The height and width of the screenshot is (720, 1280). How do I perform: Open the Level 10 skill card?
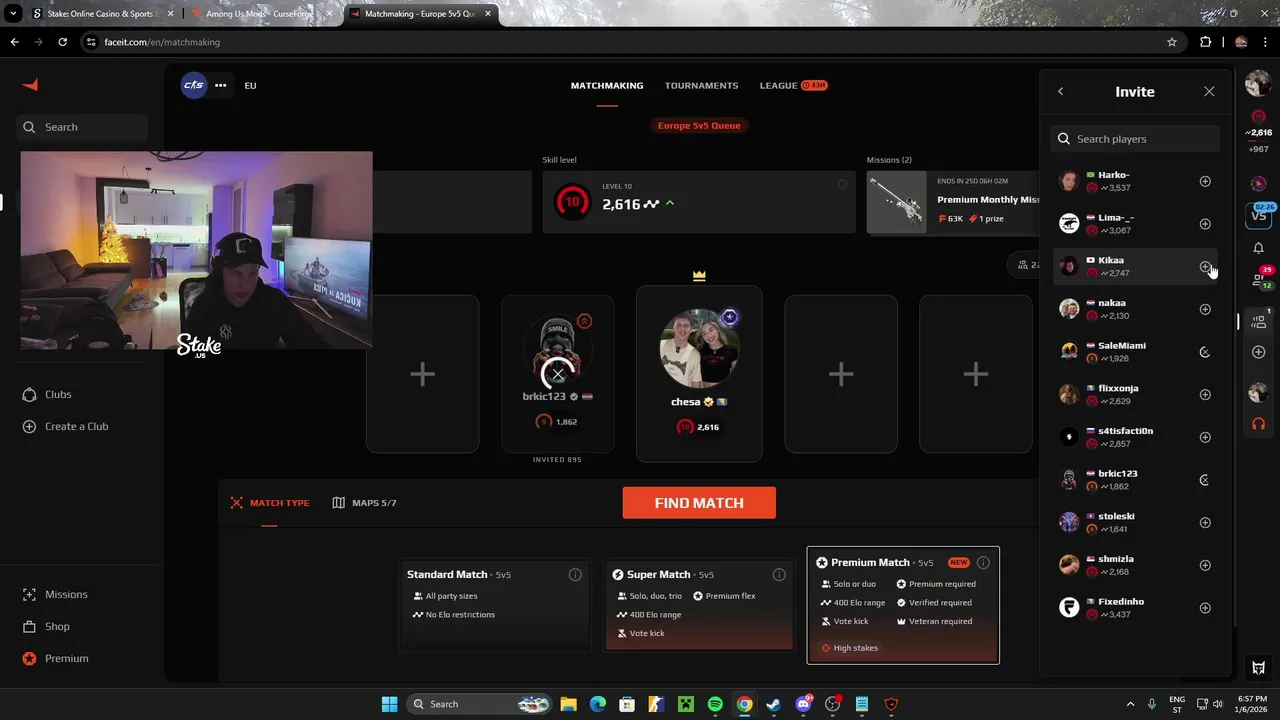coord(699,203)
